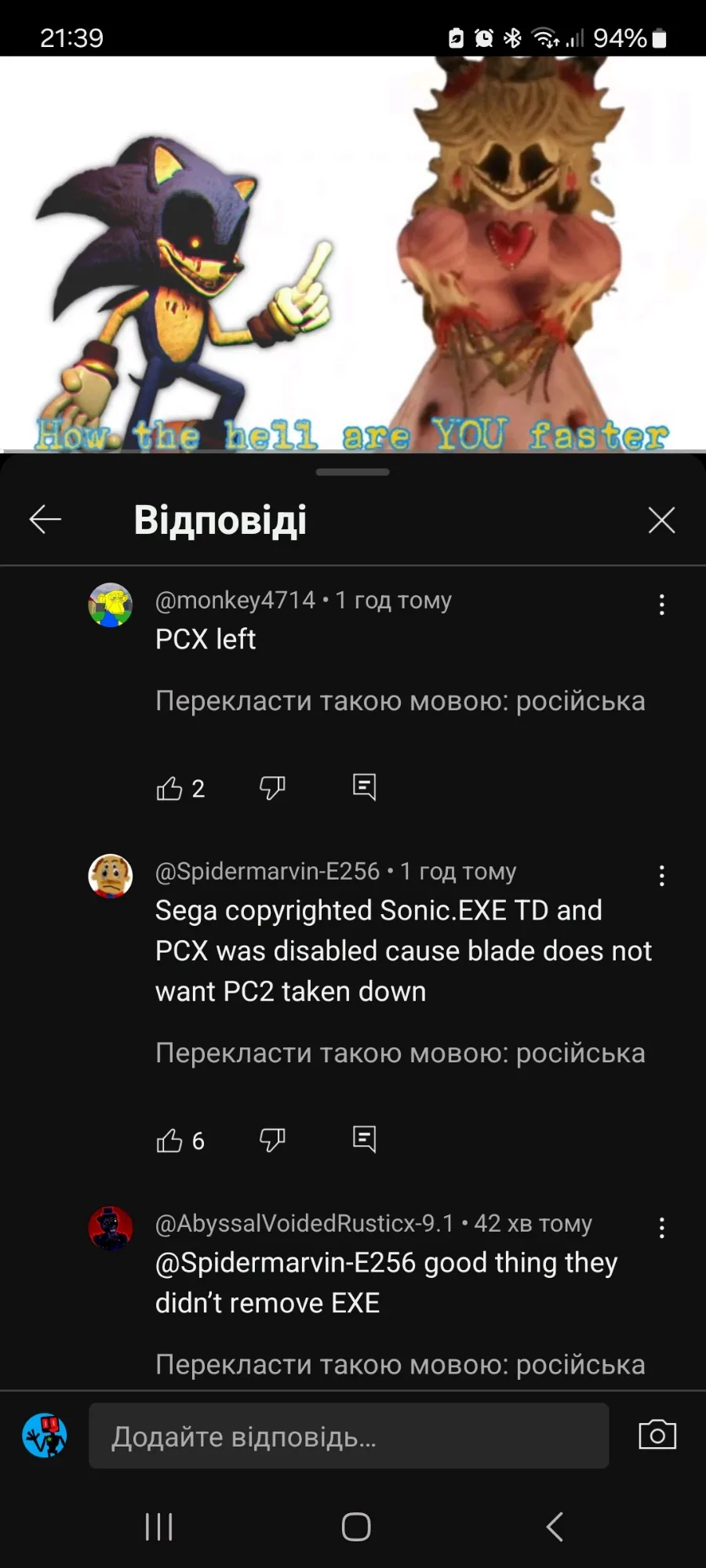The height and width of the screenshot is (1568, 706).
Task: Tap the camera icon beside reply field
Action: (x=657, y=1435)
